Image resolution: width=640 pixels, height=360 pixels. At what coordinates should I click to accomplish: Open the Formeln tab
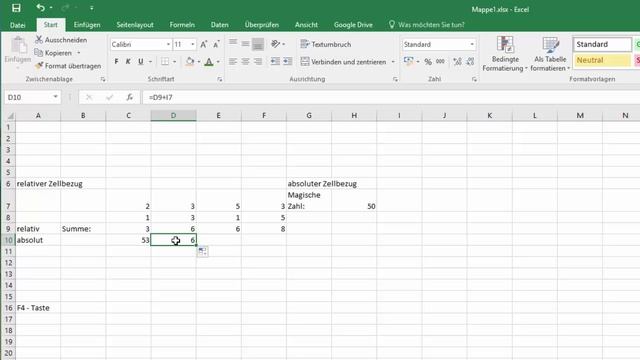click(x=182, y=25)
